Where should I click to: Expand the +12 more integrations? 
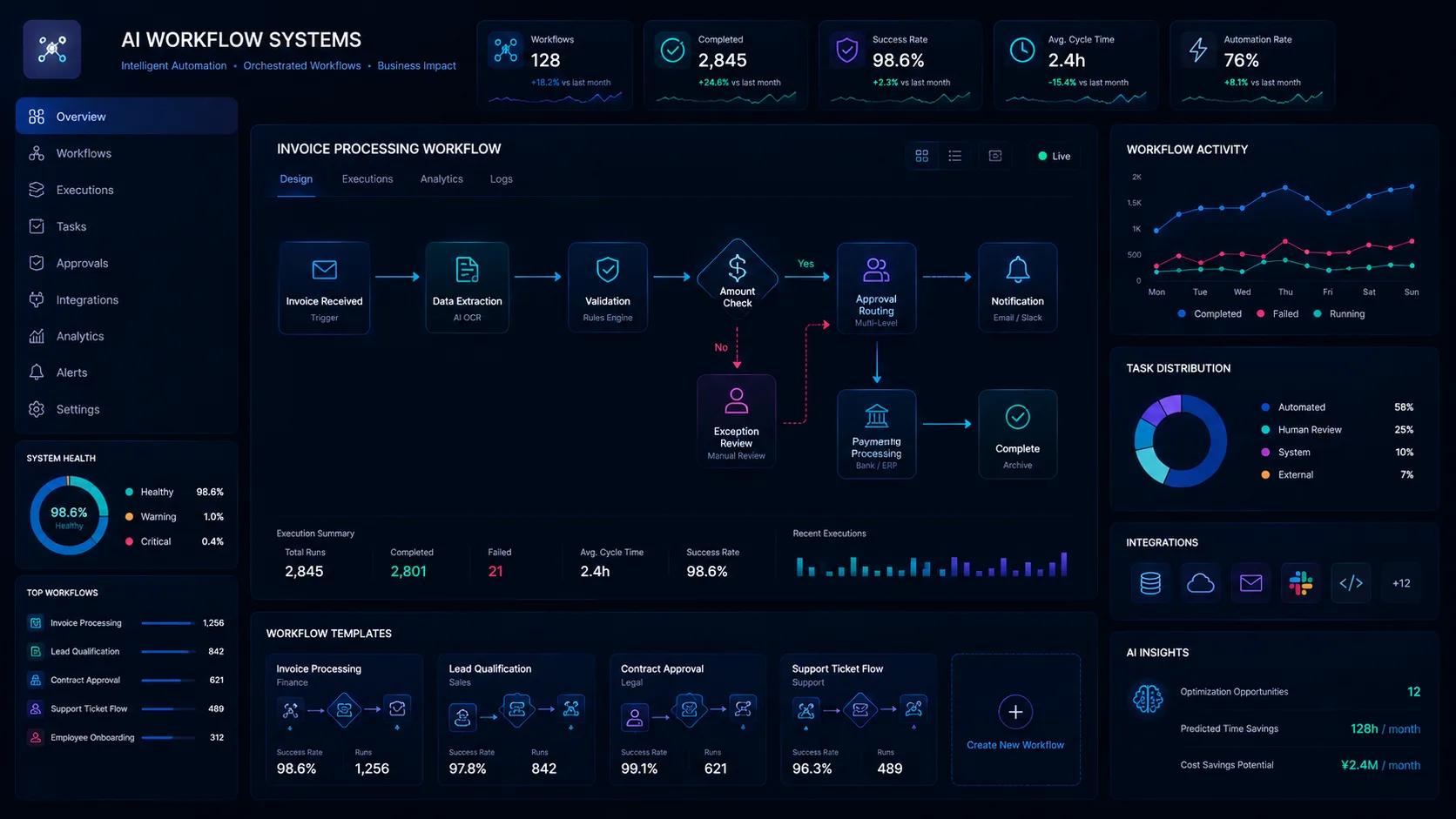pyautogui.click(x=1401, y=583)
